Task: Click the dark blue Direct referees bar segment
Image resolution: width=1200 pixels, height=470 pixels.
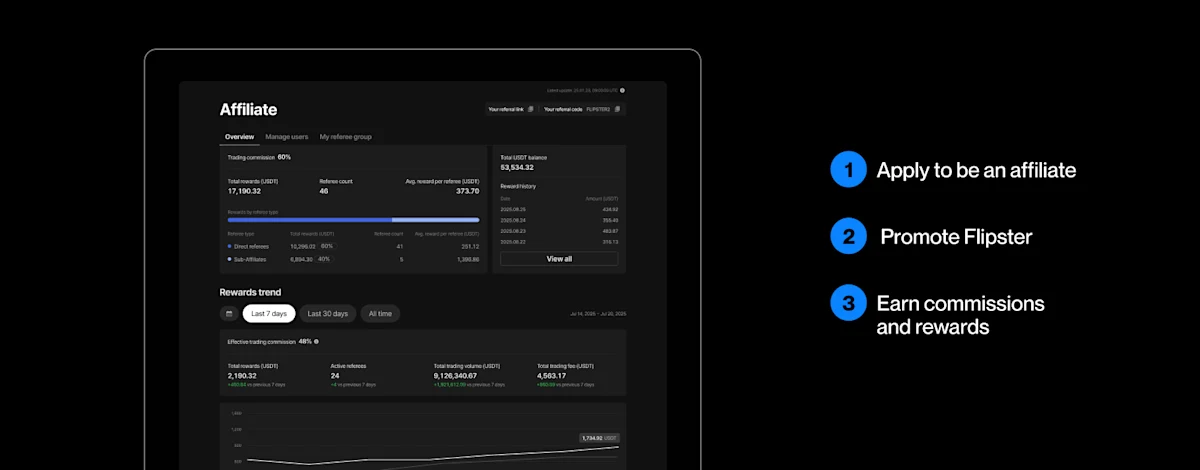Action: tap(309, 220)
